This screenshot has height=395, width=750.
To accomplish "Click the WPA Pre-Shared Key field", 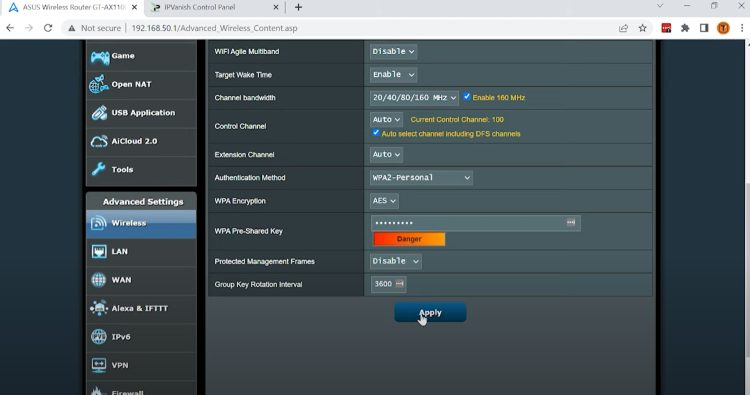I will pos(475,223).
